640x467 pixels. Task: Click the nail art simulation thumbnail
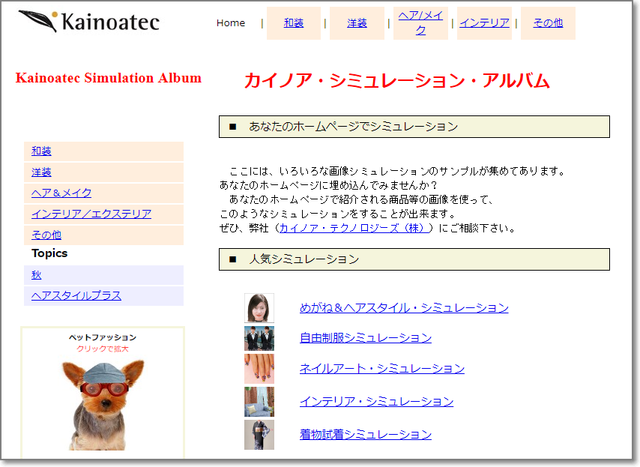tap(259, 369)
